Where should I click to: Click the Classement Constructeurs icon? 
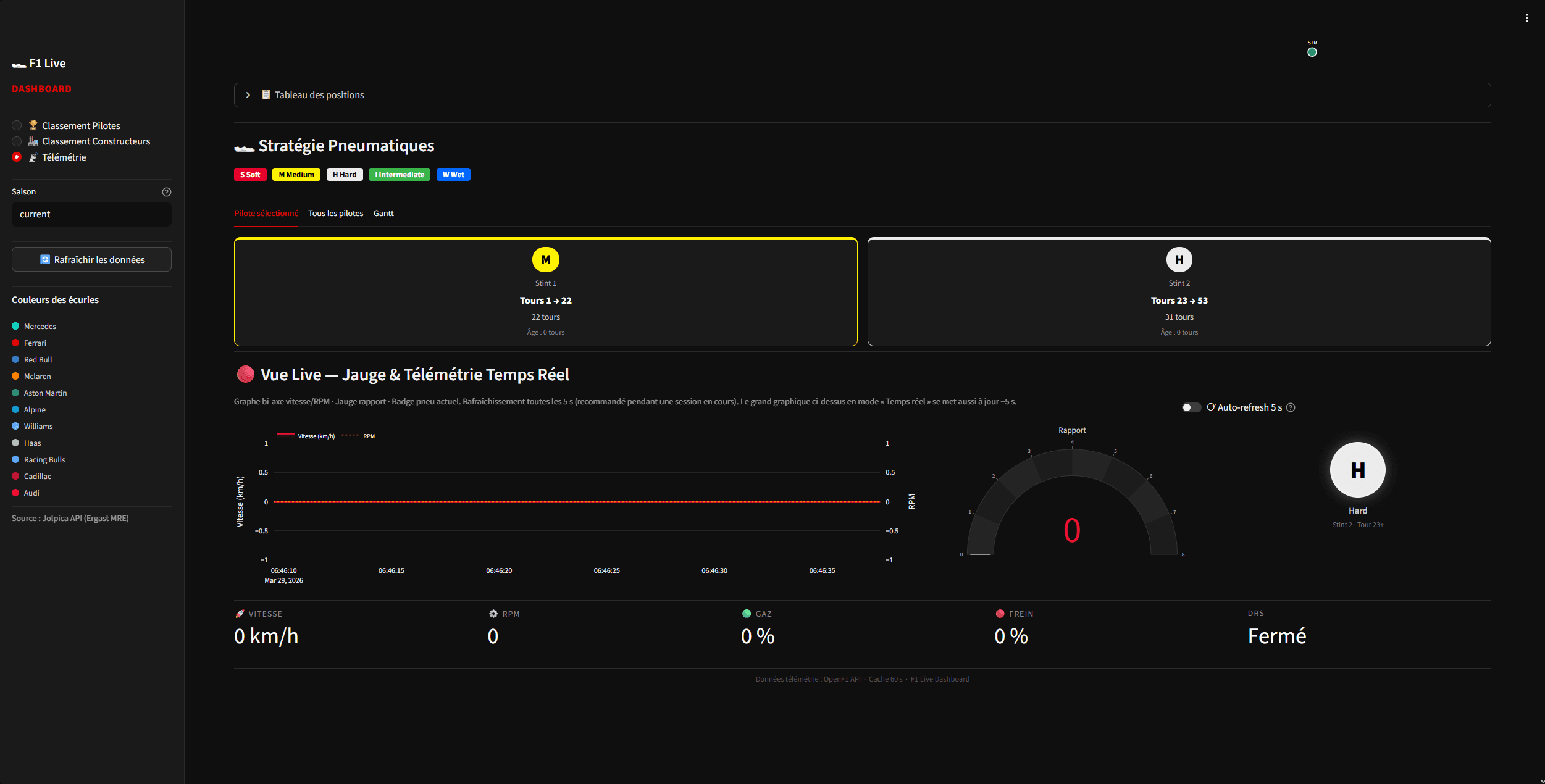(x=34, y=141)
